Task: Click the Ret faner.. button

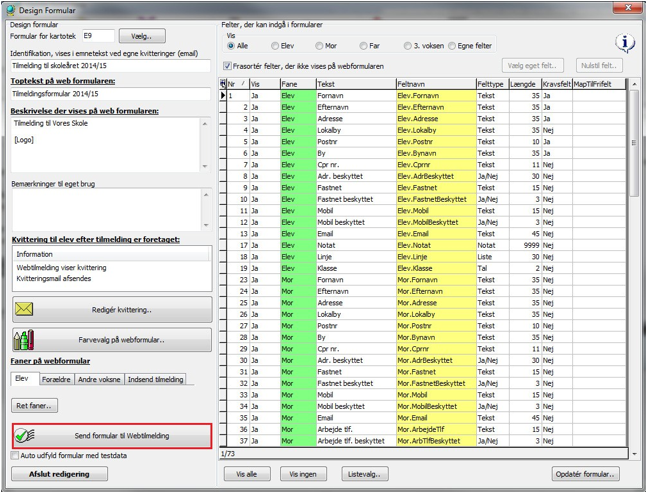Action: point(34,406)
